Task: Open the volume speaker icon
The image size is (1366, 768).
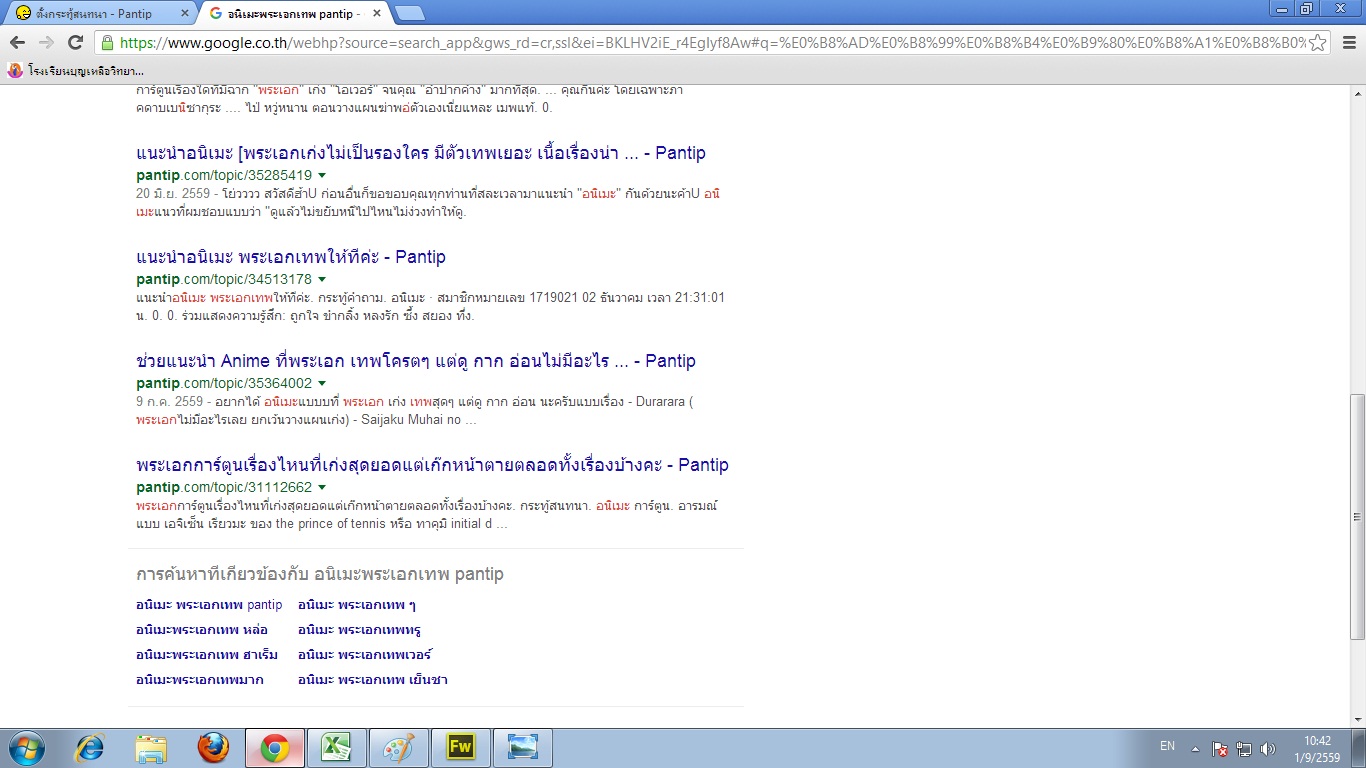Action: click(x=1268, y=748)
